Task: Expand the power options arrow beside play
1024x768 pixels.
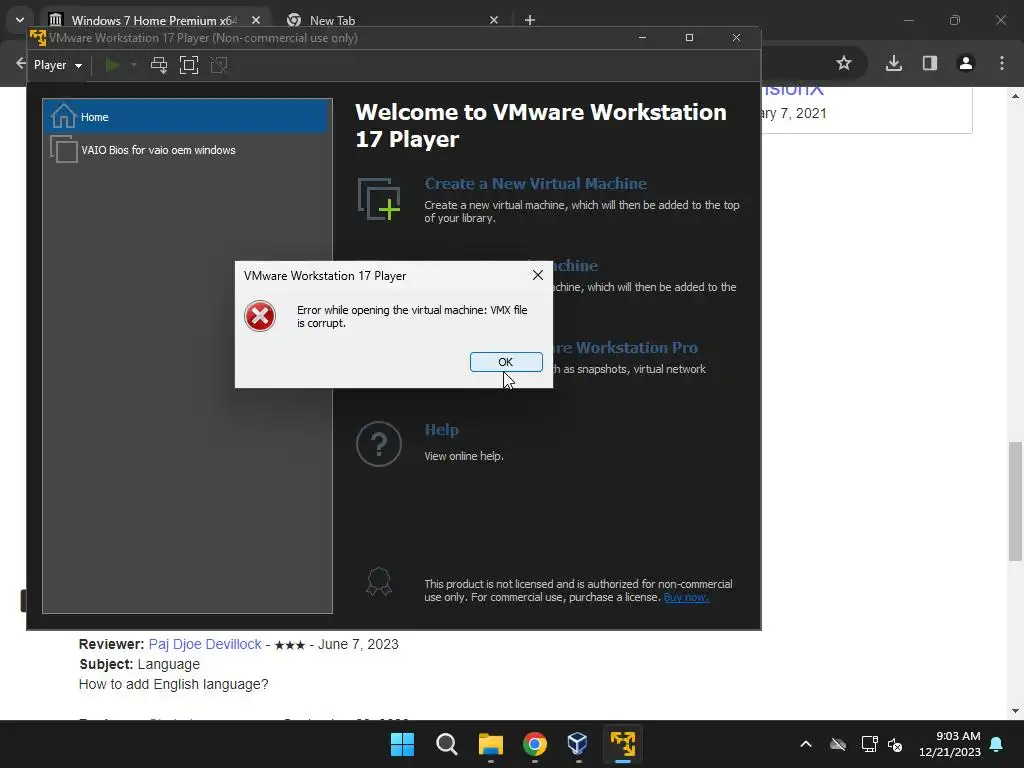Action: coord(134,65)
